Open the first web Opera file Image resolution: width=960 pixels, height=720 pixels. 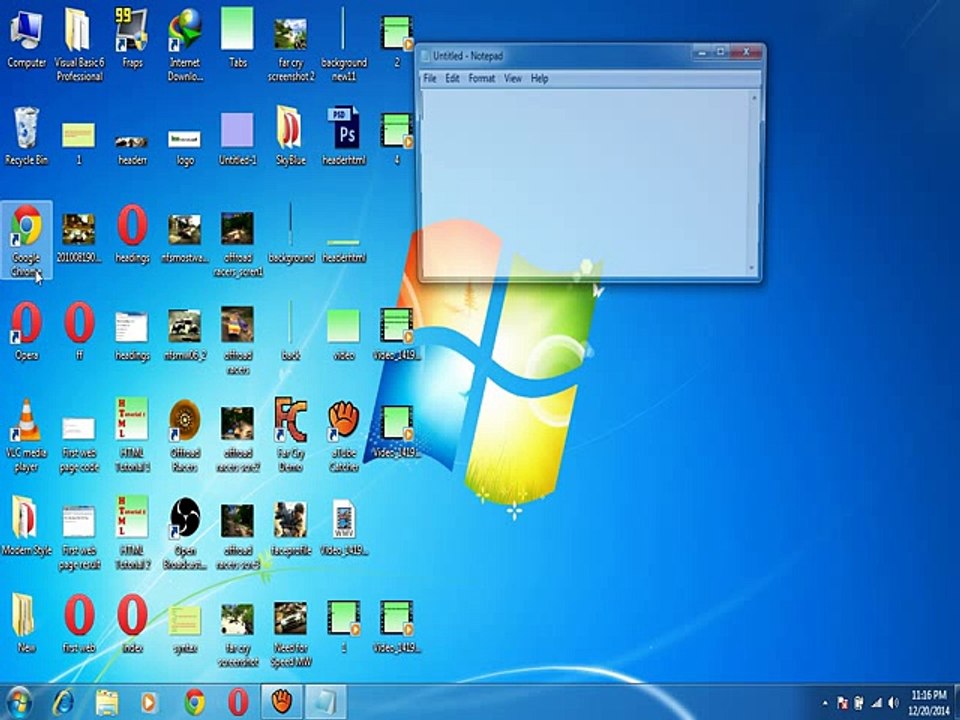(x=79, y=623)
